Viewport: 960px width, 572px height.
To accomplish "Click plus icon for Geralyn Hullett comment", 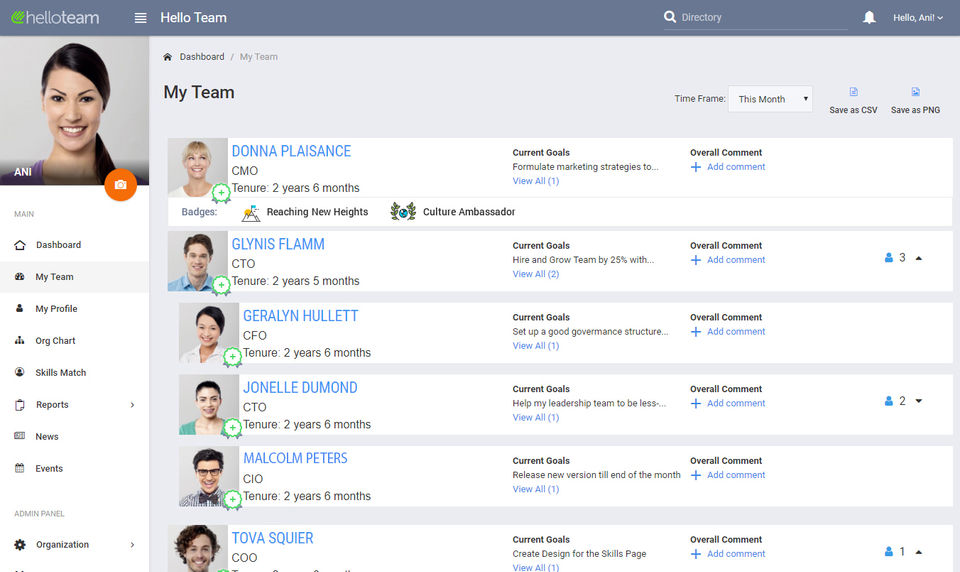I will tap(696, 331).
